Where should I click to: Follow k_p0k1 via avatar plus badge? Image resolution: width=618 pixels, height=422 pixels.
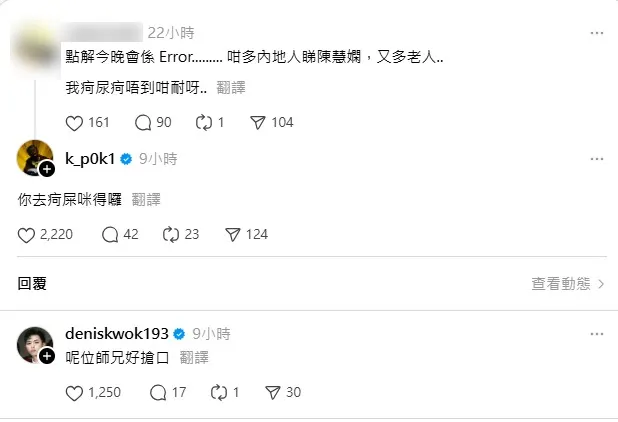(x=46, y=169)
